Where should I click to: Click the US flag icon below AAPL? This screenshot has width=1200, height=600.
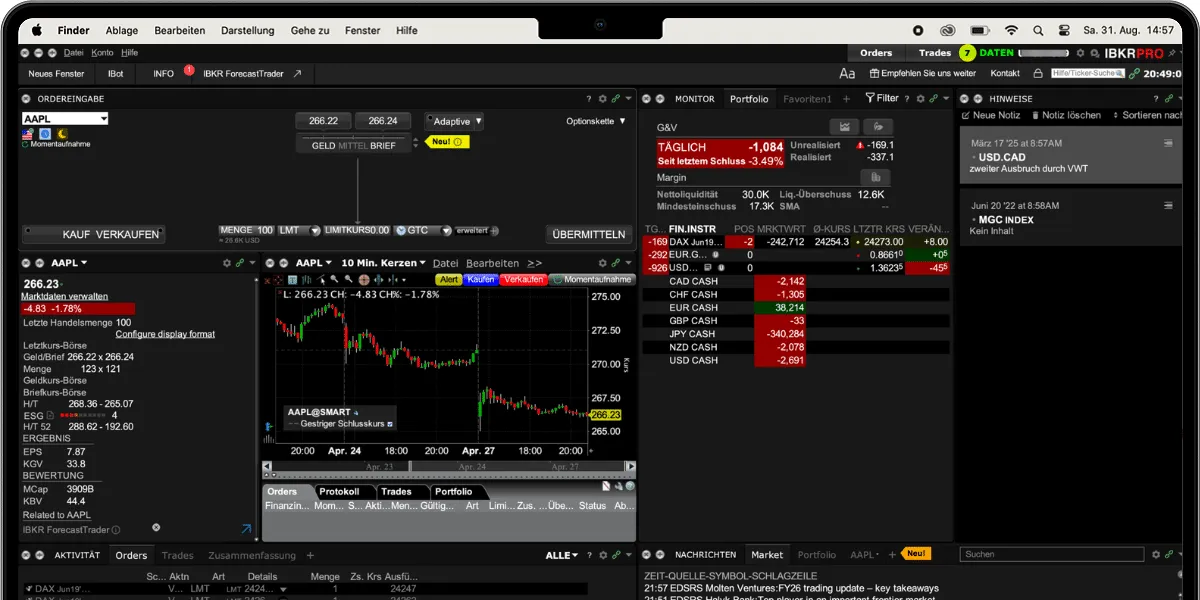click(x=27, y=133)
